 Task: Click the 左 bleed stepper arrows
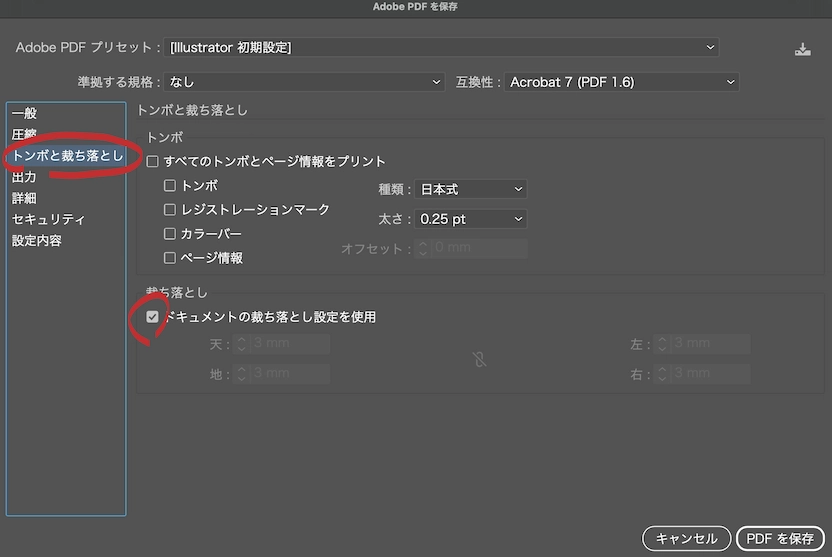pyautogui.click(x=662, y=344)
